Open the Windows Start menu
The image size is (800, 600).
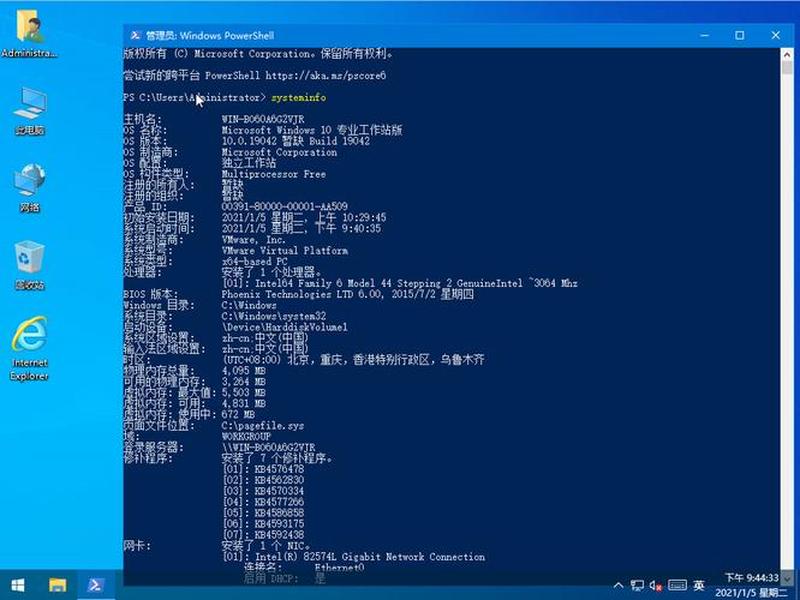(18, 585)
